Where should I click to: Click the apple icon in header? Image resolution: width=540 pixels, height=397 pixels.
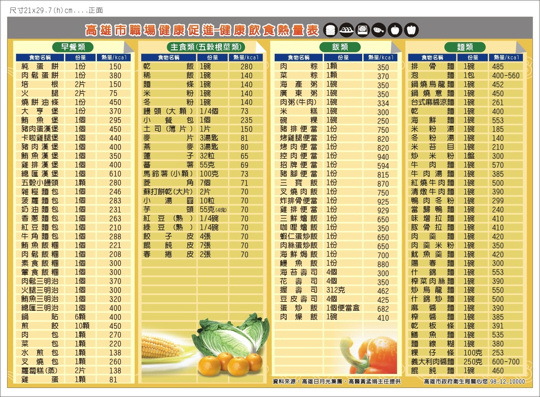coord(395,30)
